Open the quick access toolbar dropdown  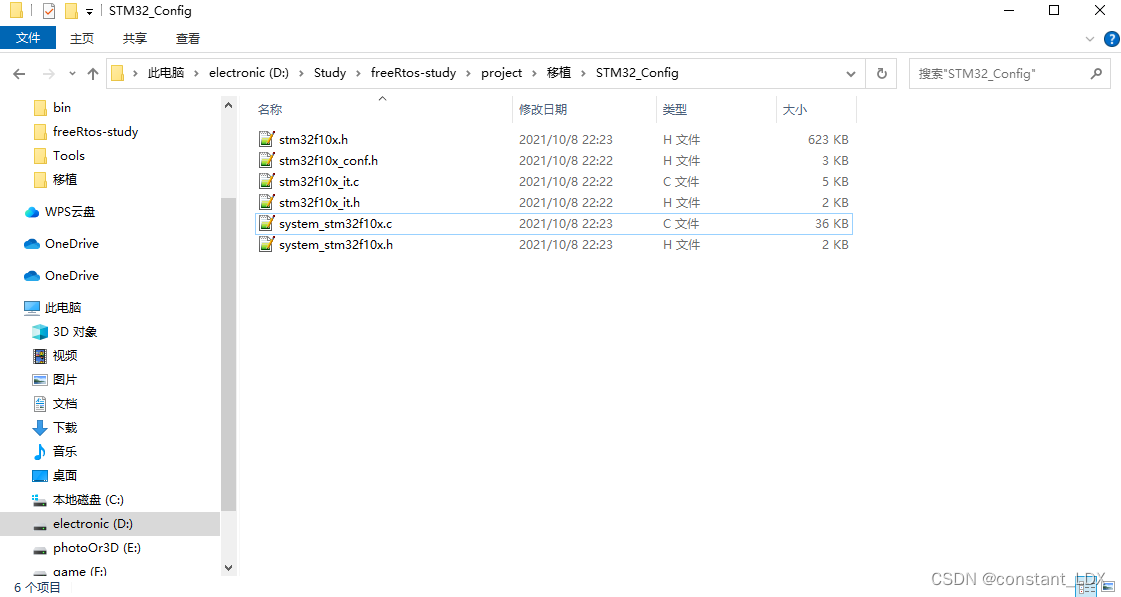(x=89, y=11)
